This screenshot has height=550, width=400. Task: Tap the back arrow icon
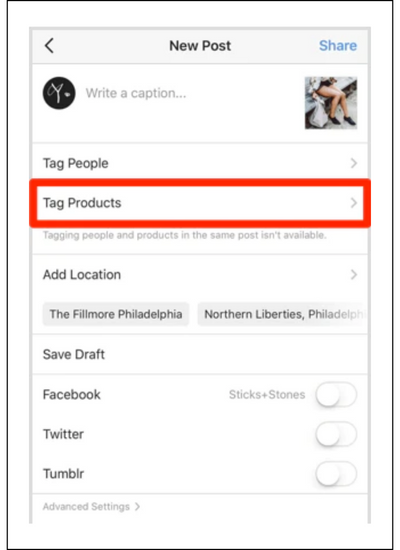click(x=49, y=46)
